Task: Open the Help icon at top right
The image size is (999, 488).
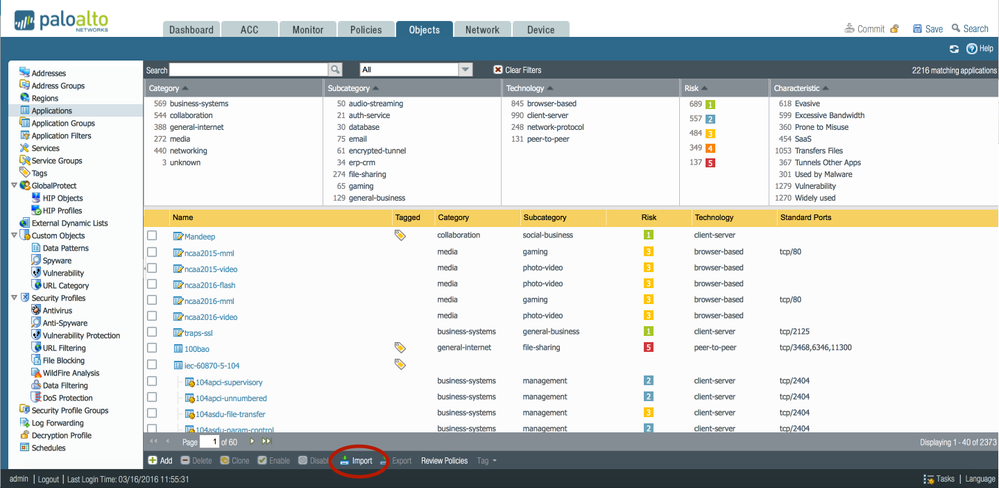Action: coord(971,48)
